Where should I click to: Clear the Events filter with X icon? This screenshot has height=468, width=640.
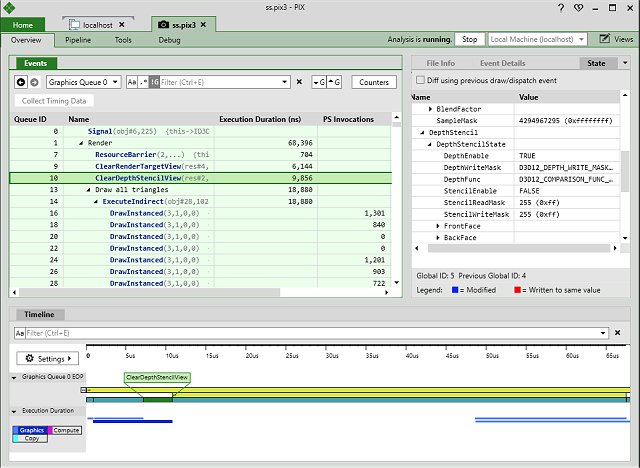(299, 82)
